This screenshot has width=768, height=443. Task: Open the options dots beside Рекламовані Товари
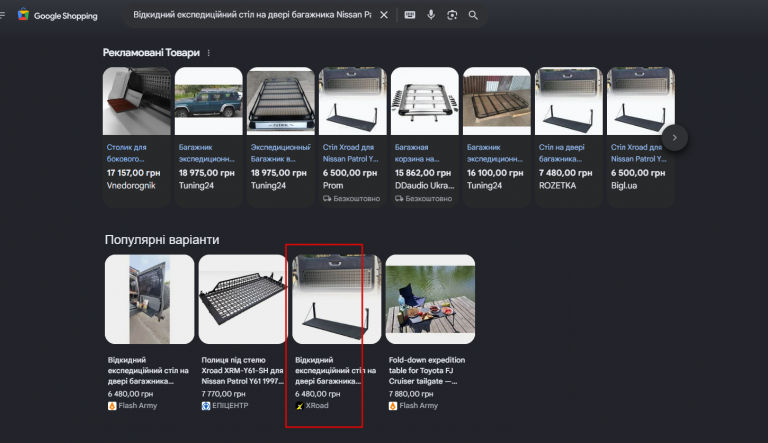(x=209, y=53)
